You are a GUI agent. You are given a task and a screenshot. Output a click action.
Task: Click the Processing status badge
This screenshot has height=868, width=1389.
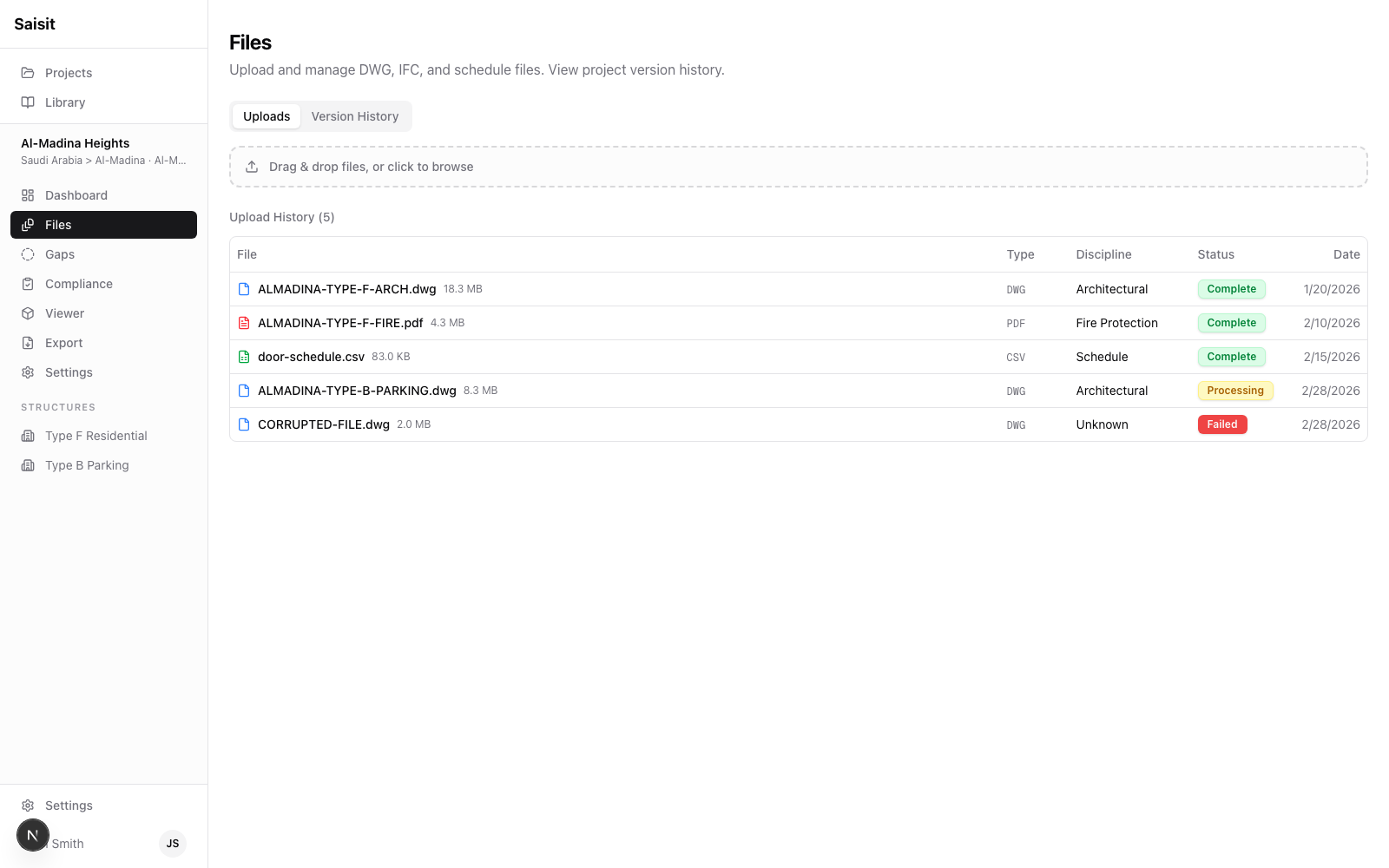[1235, 391]
